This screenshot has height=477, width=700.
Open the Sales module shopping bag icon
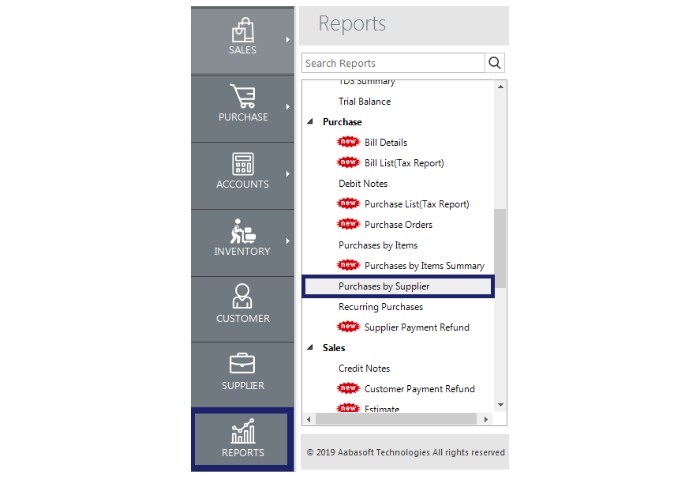point(242,29)
